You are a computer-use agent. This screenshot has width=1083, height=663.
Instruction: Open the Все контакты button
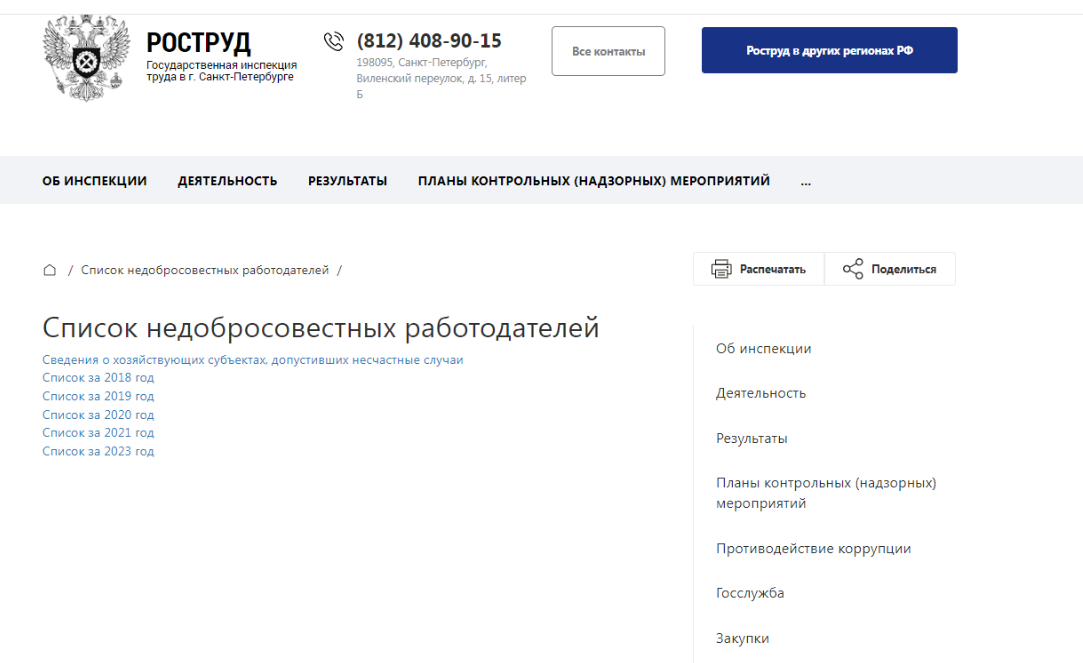click(x=608, y=51)
